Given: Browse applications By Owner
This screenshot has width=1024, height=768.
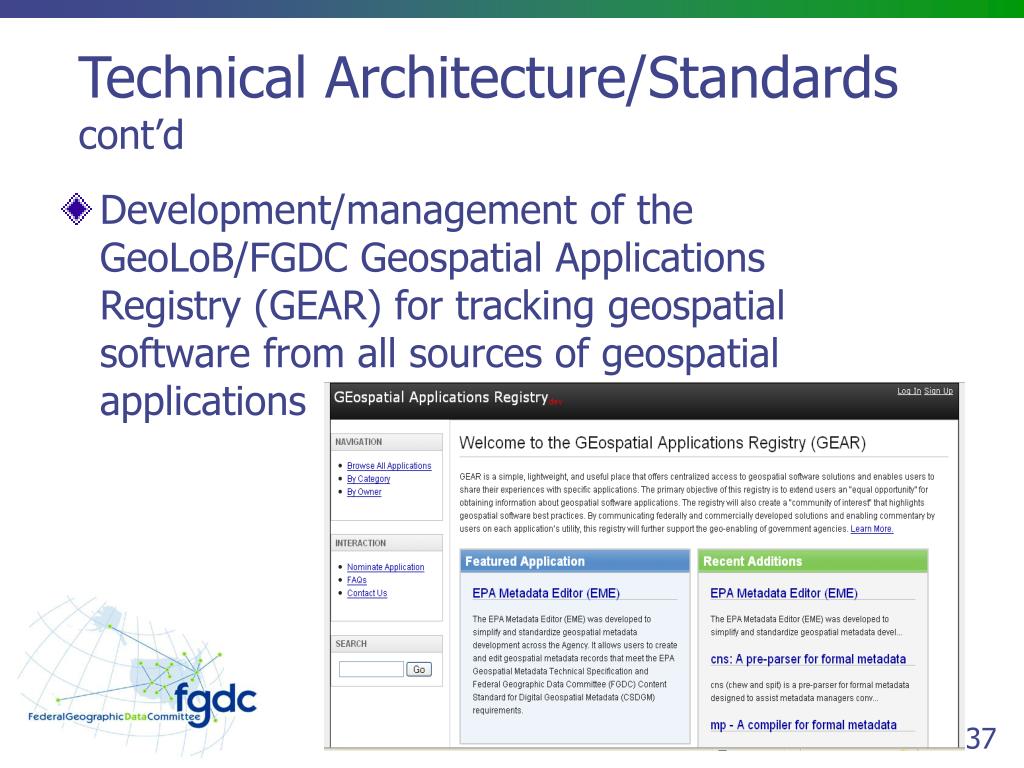Looking at the screenshot, I should [364, 492].
